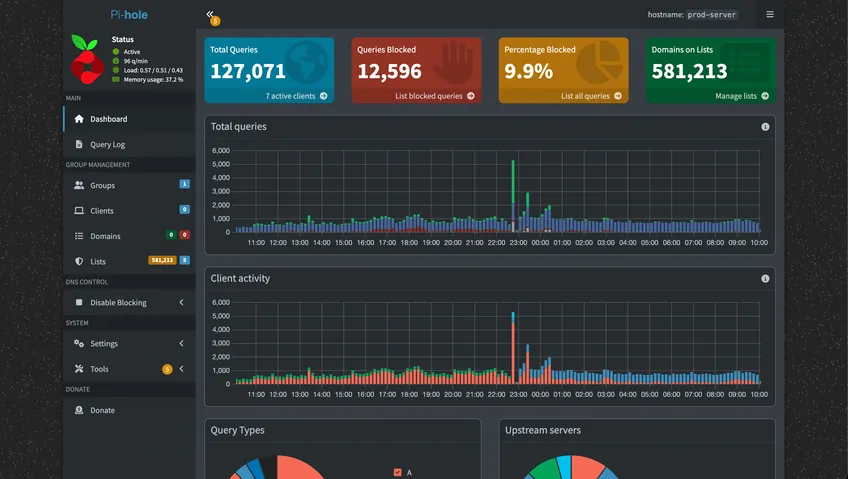
Task: Click the arrow icon beside List all queries
Action: click(618, 96)
